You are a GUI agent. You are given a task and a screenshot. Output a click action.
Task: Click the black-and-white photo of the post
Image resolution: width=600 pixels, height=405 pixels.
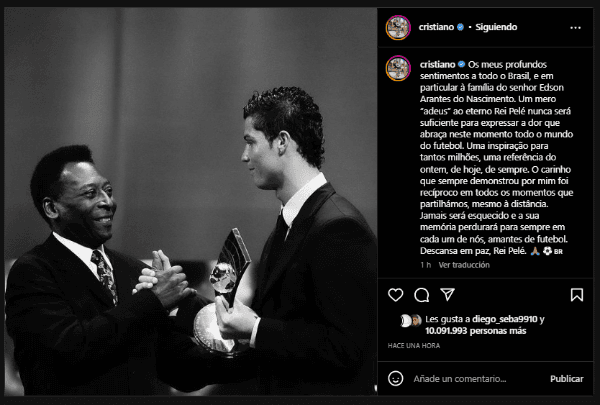coord(191,201)
